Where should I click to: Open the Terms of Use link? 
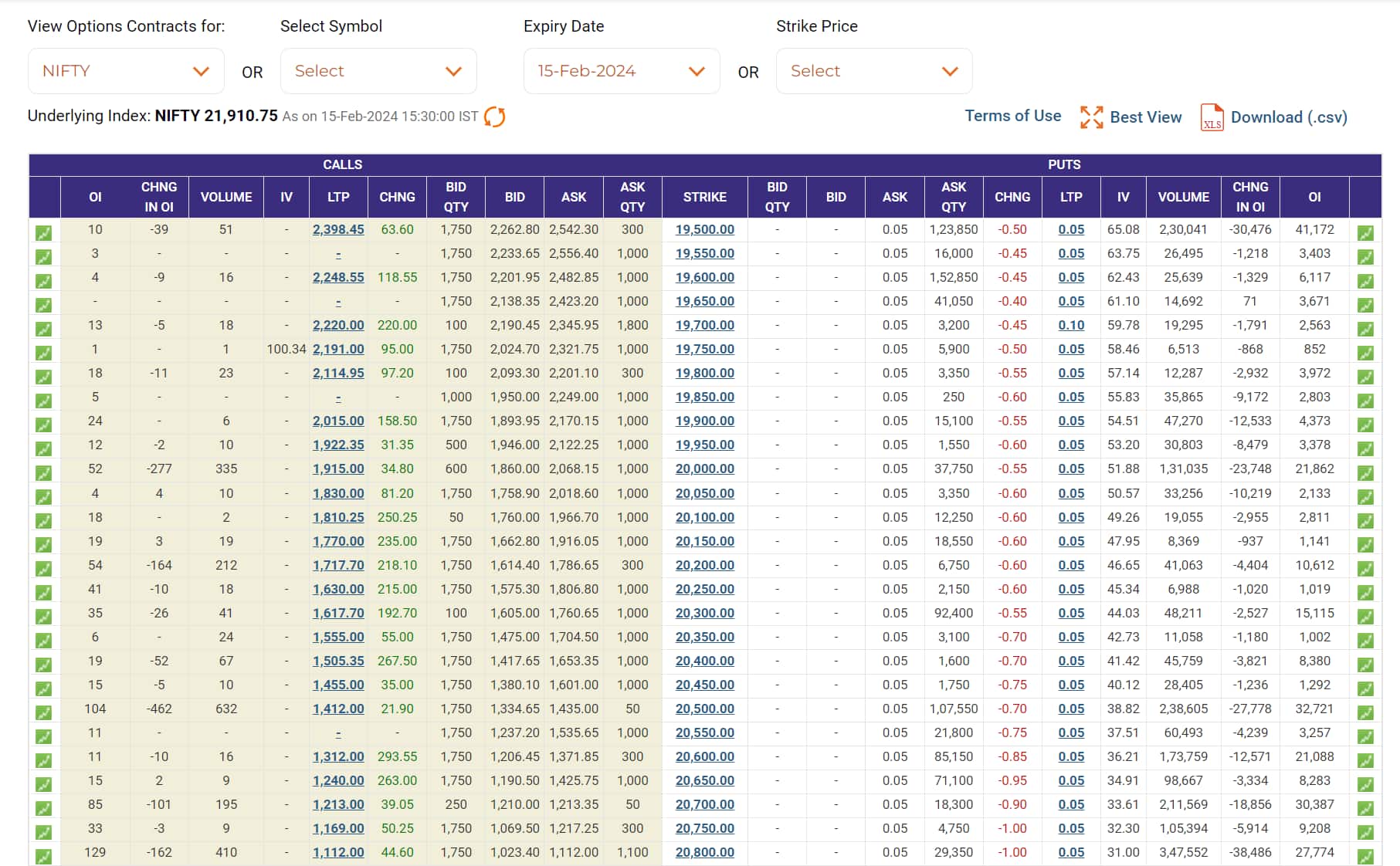pyautogui.click(x=1012, y=116)
